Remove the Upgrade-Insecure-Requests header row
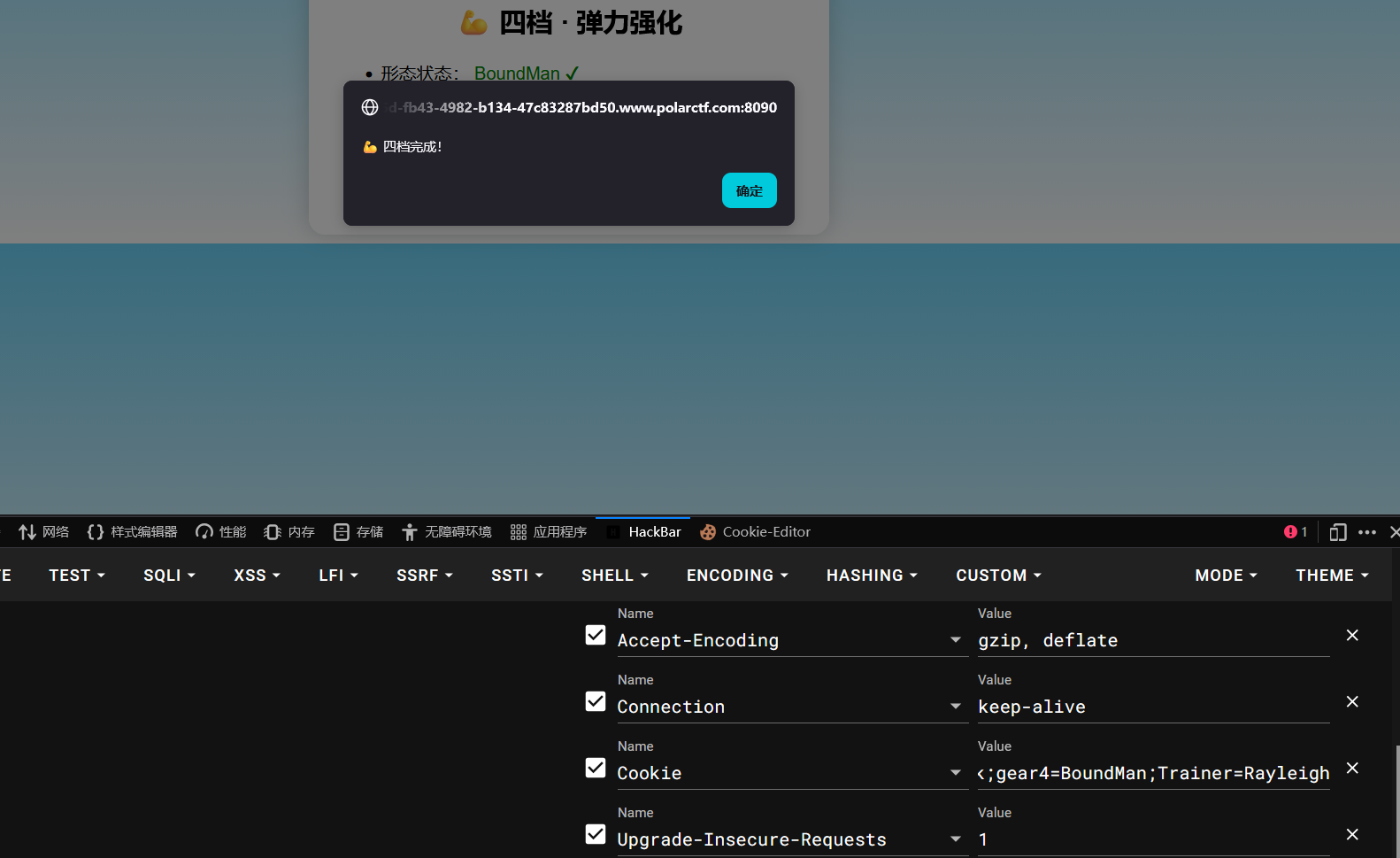 click(x=1352, y=834)
